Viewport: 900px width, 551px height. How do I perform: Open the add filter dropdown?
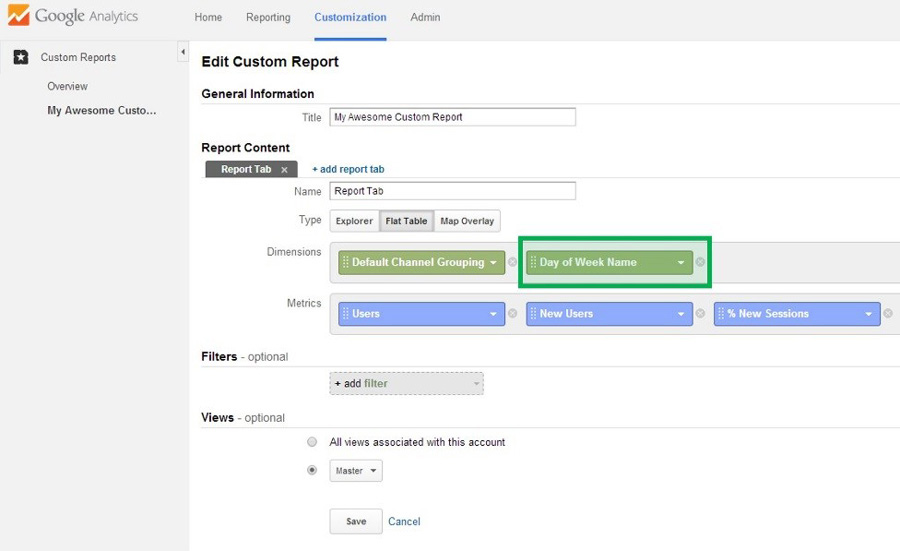click(x=406, y=384)
